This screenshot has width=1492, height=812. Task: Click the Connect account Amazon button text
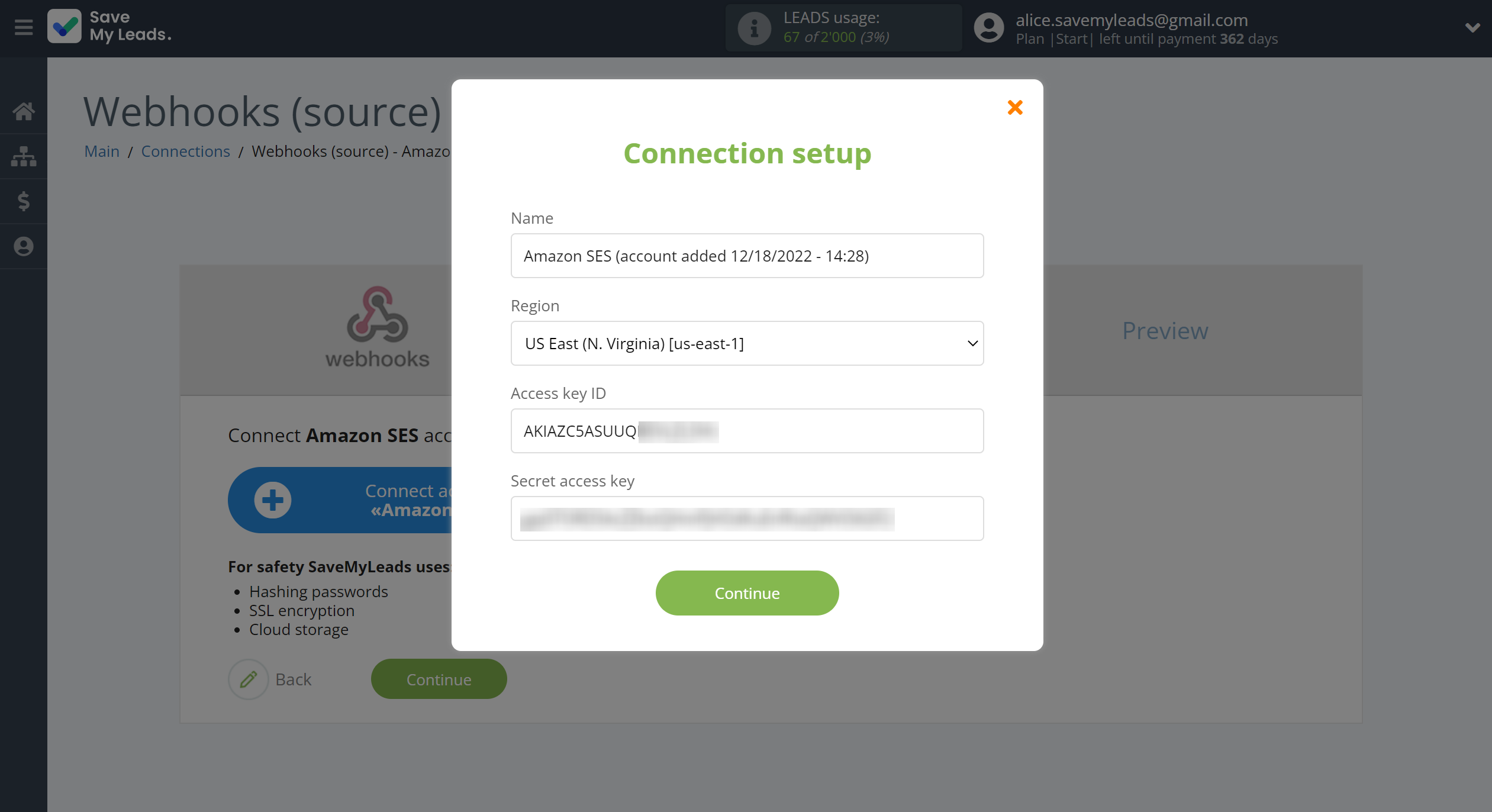(x=408, y=500)
